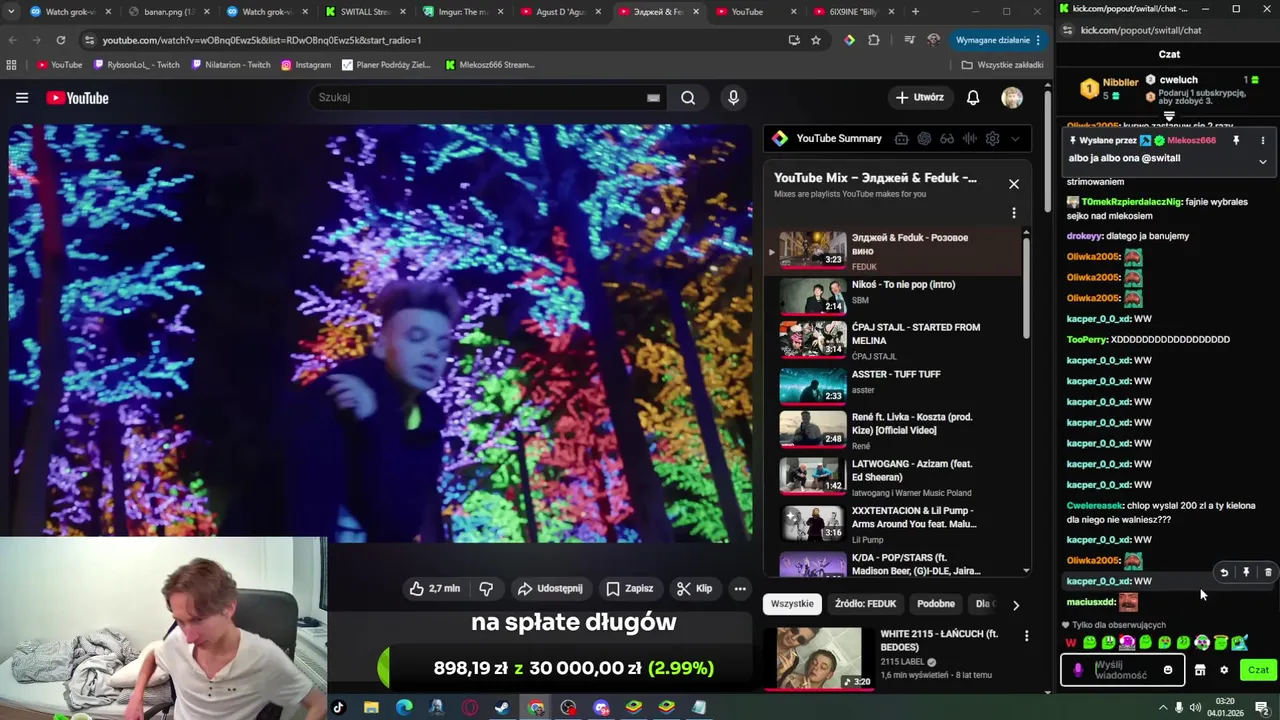Select 'René ft. Livka - Koszta' playlist item
Screen dimensions: 1280x720
coord(895,430)
